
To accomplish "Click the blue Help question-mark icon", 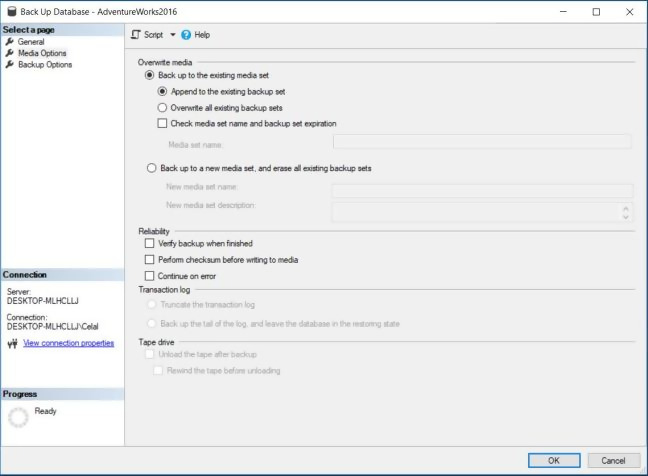I will [x=186, y=35].
